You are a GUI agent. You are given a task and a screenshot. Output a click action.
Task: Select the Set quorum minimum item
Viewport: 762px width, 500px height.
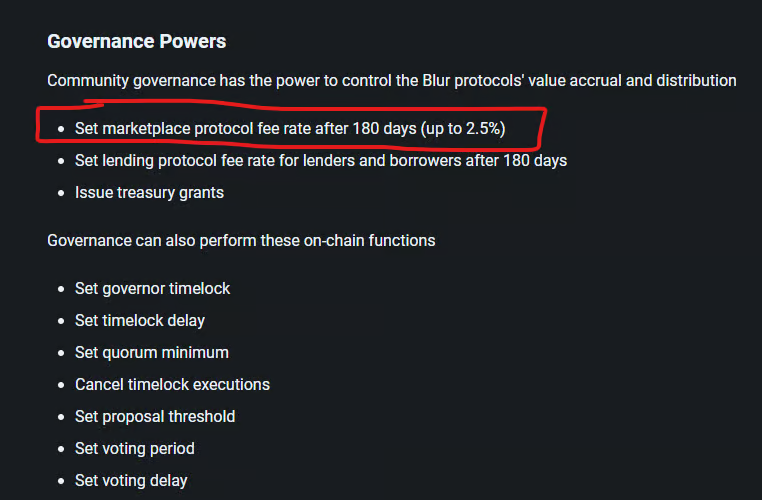pos(151,352)
